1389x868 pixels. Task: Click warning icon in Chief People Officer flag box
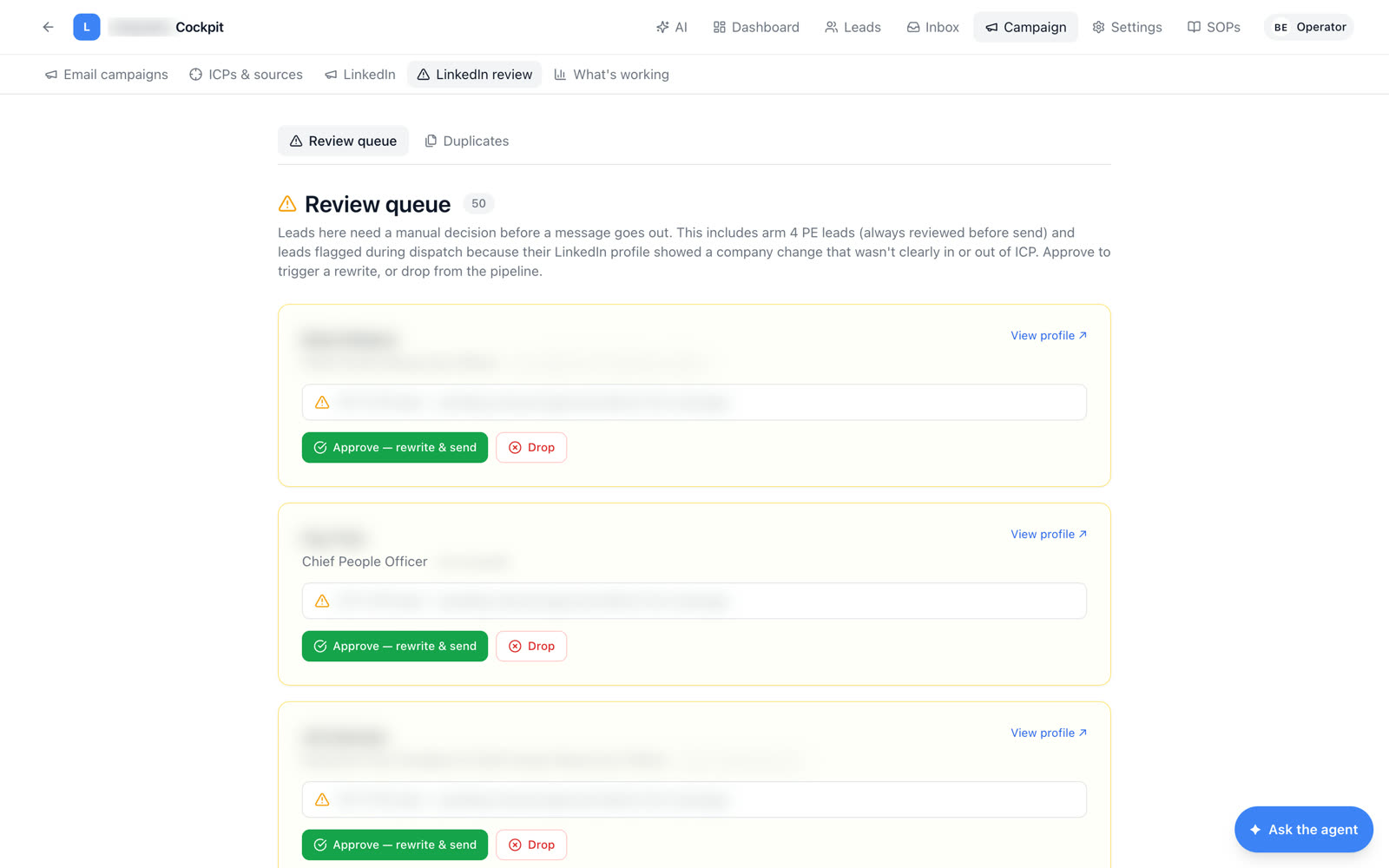[322, 602]
